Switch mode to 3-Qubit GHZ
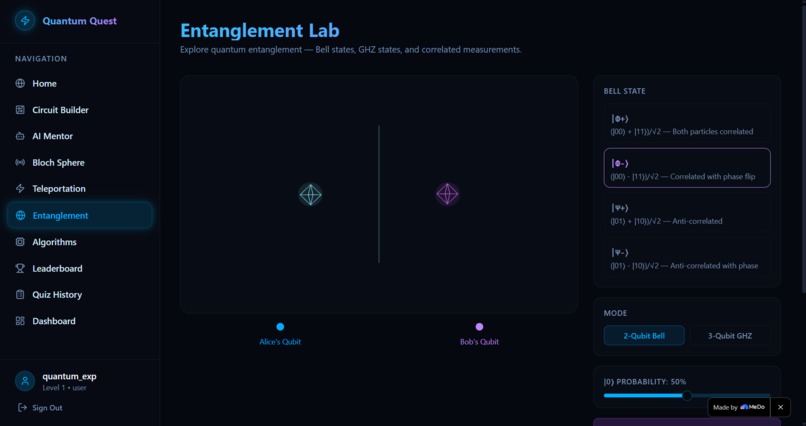The width and height of the screenshot is (806, 426). click(730, 336)
